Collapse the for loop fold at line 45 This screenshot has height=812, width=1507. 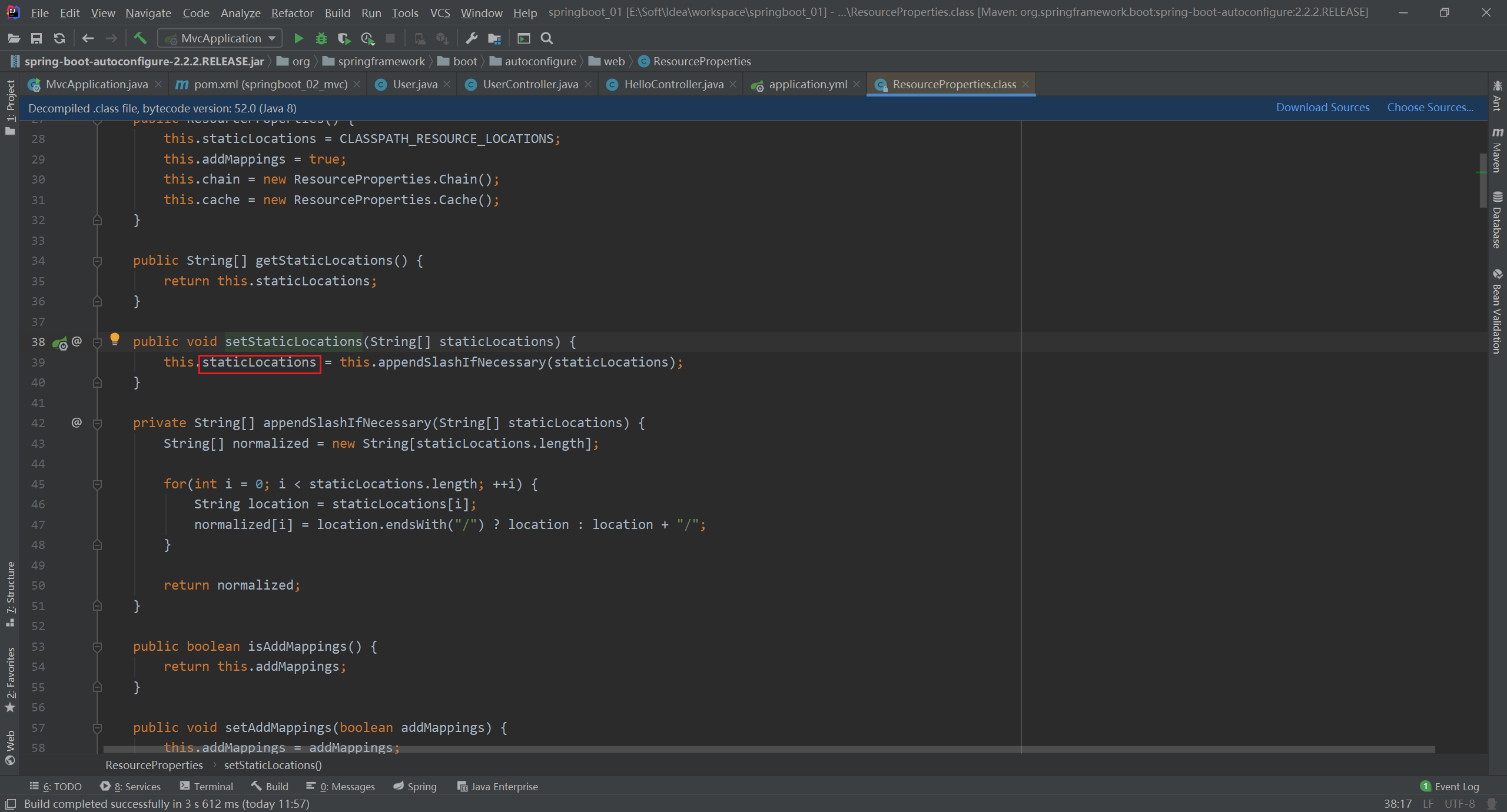click(98, 484)
